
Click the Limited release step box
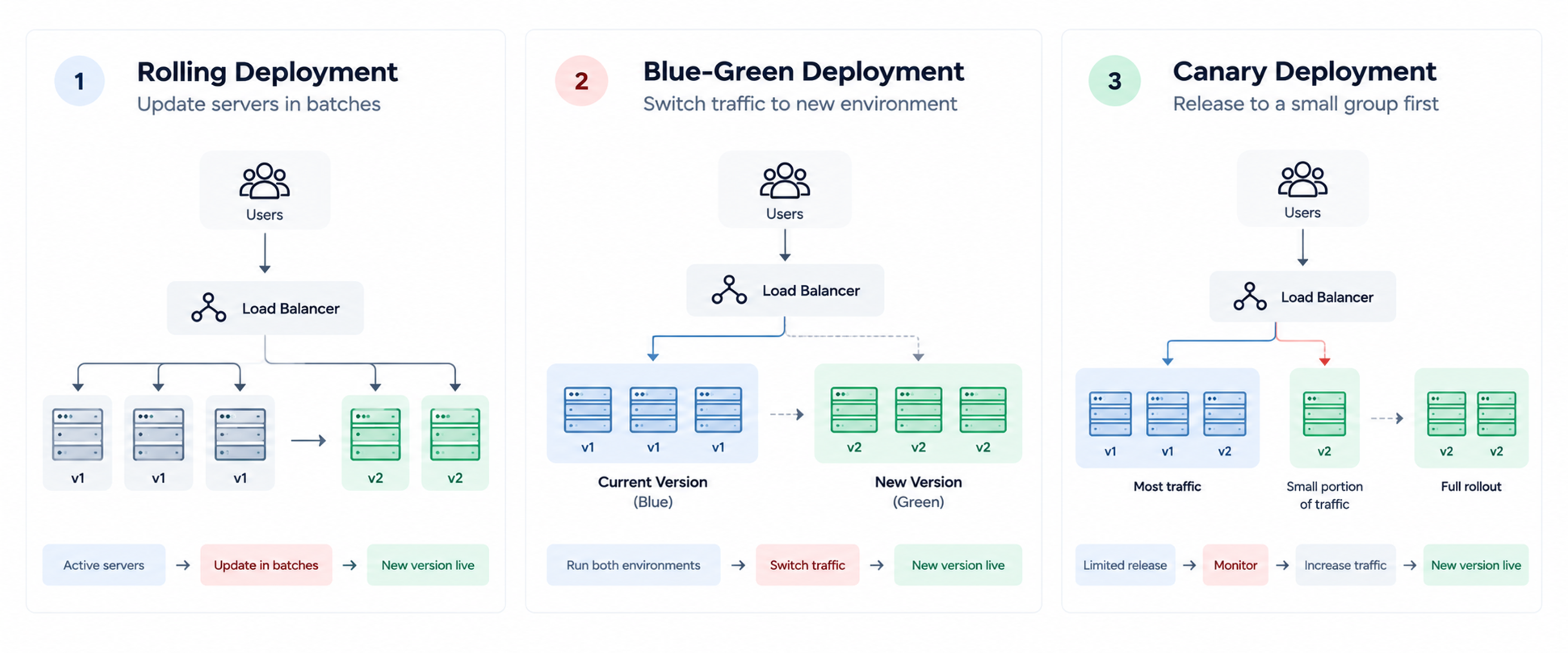(x=1125, y=565)
